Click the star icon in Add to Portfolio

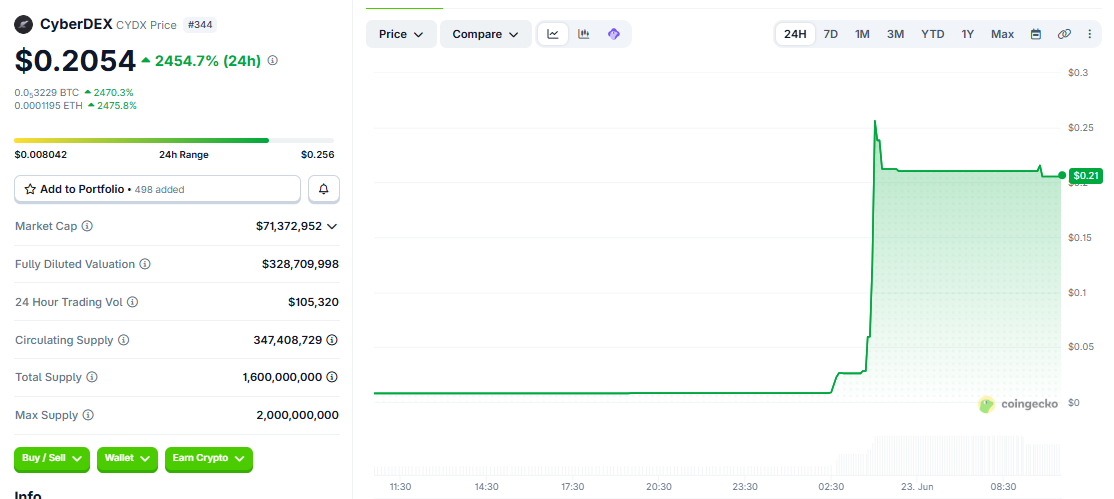[31, 189]
